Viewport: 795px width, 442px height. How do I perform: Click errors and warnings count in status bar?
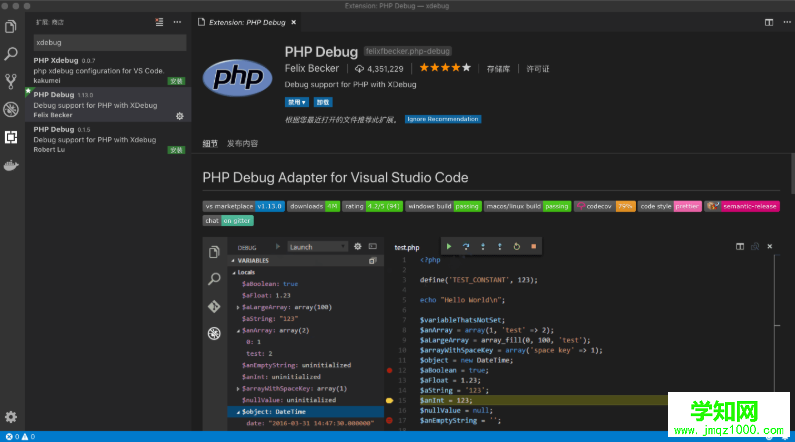pos(20,436)
